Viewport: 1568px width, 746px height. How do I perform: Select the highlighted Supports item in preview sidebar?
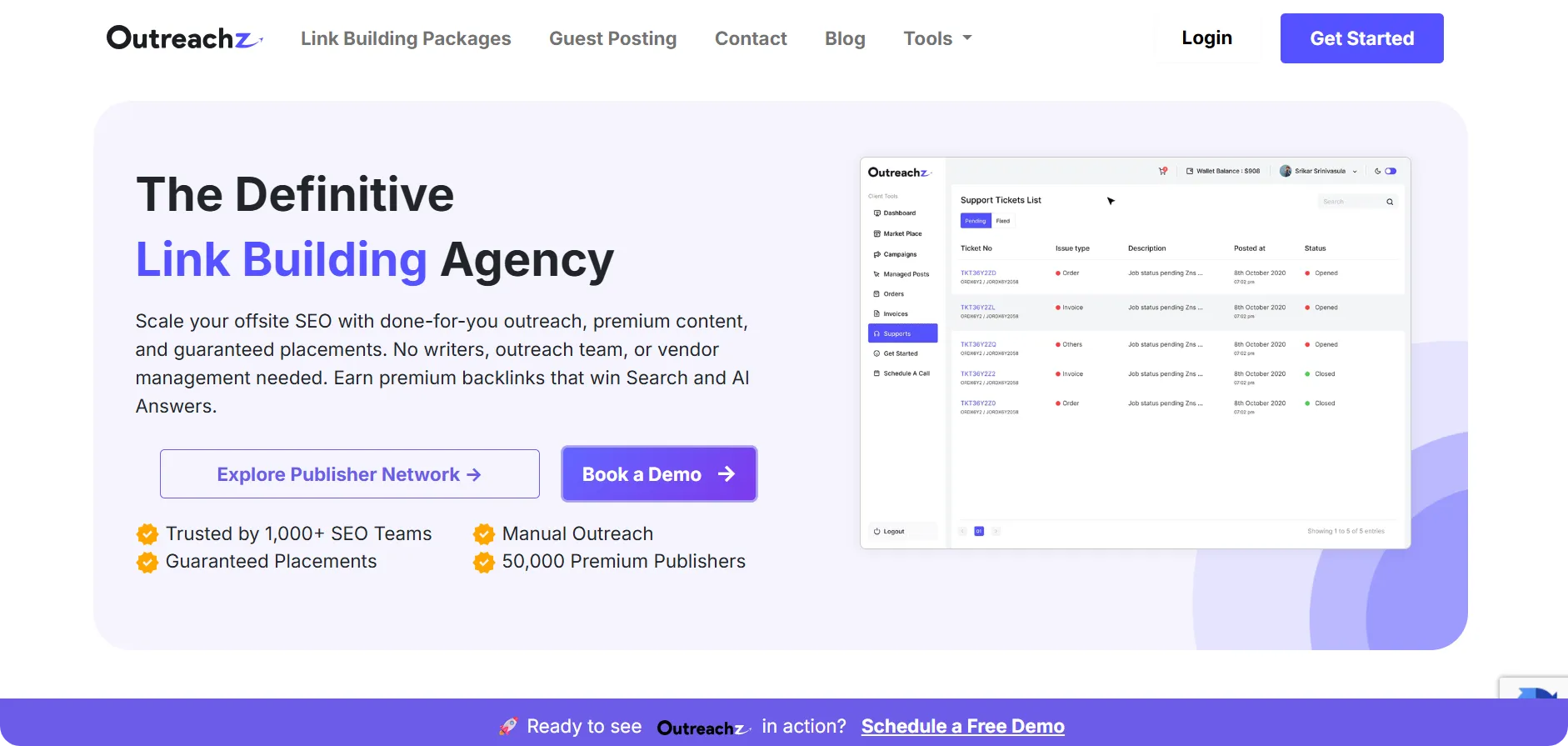point(903,333)
